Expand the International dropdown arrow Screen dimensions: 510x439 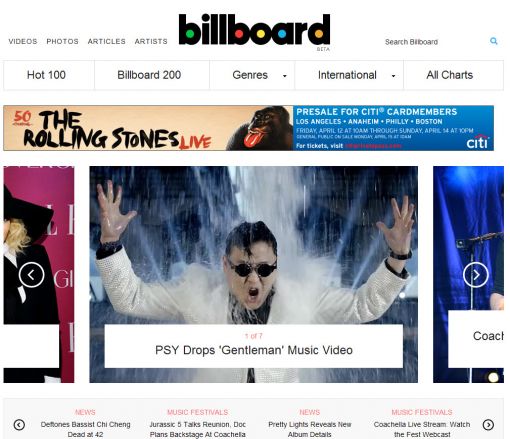point(393,76)
